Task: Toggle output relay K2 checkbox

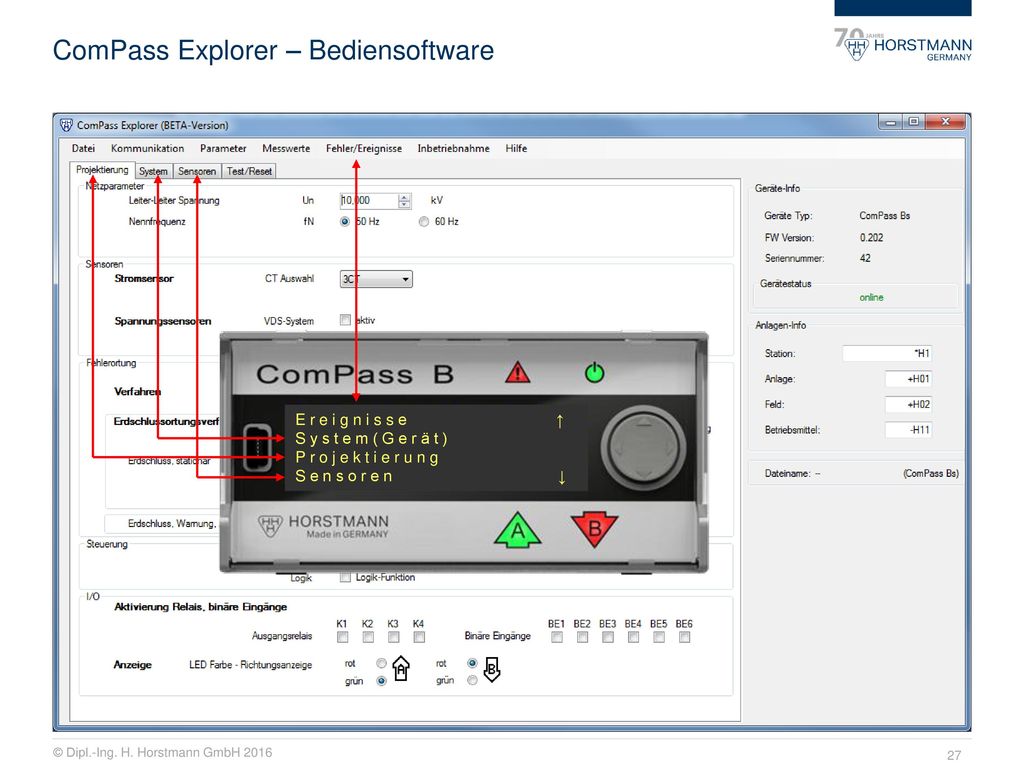Action: pos(368,637)
